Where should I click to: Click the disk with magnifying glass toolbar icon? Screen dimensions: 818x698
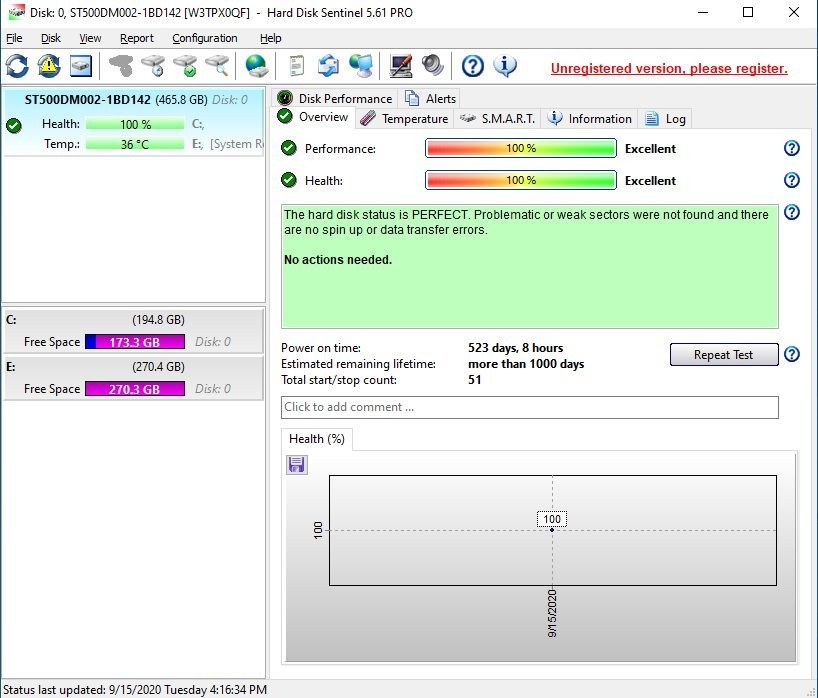pyautogui.click(x=217, y=66)
